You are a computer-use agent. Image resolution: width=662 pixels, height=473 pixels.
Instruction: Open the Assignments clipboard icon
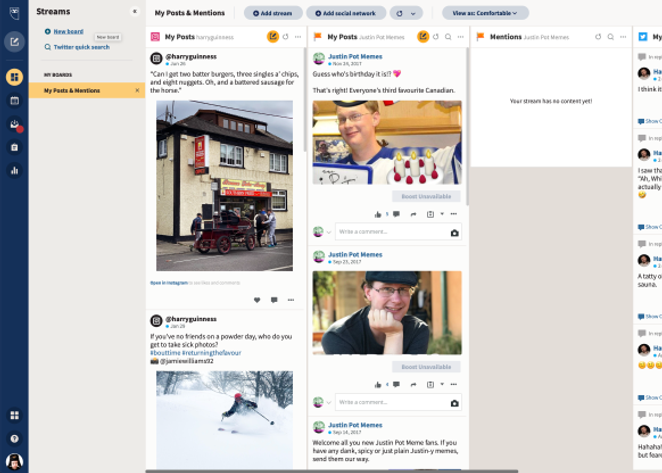(14, 147)
